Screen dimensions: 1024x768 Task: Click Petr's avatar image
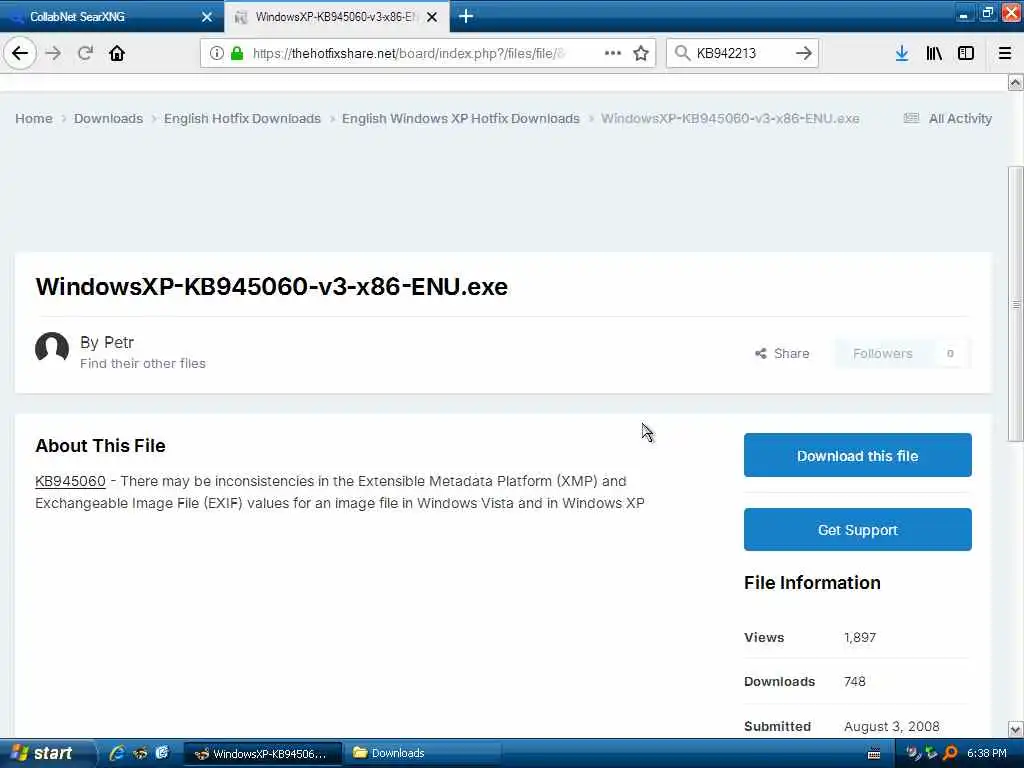click(x=52, y=348)
